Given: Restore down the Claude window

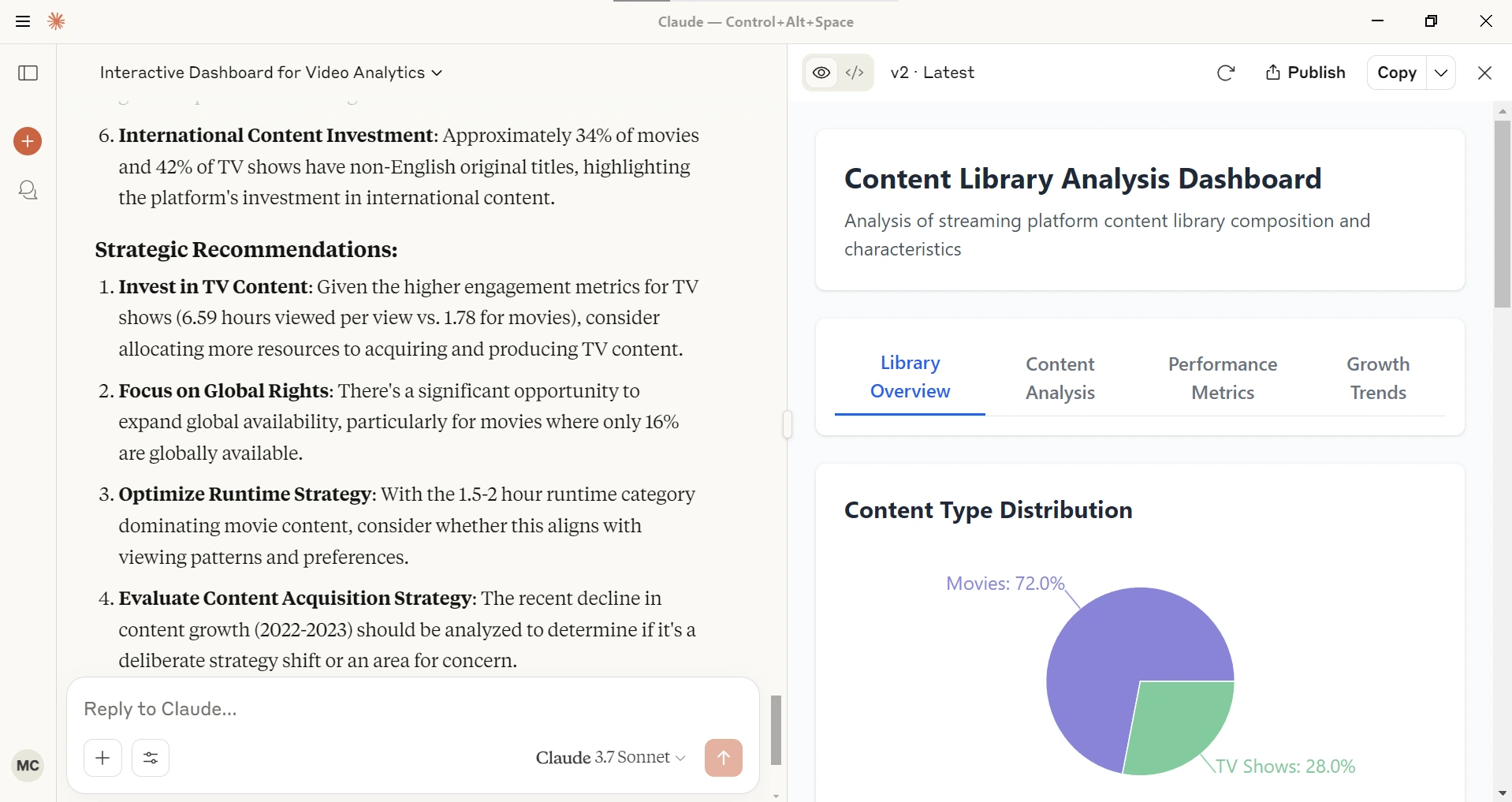Looking at the screenshot, I should tap(1432, 21).
